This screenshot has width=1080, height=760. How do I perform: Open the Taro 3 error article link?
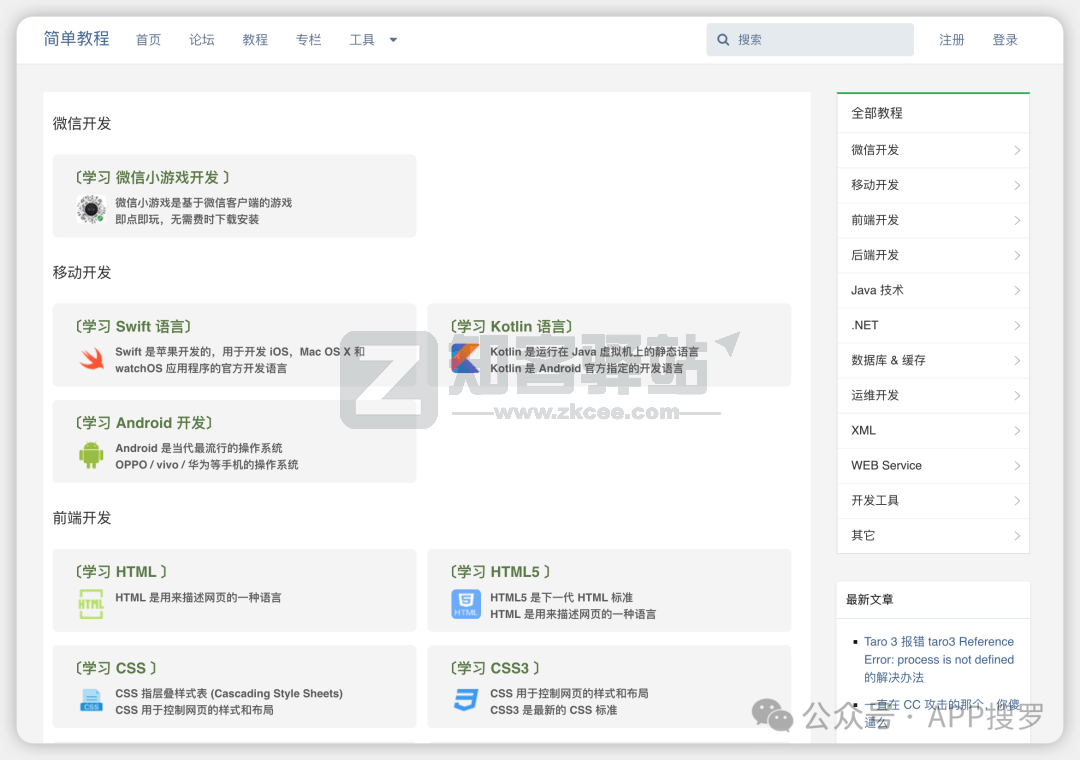point(938,659)
